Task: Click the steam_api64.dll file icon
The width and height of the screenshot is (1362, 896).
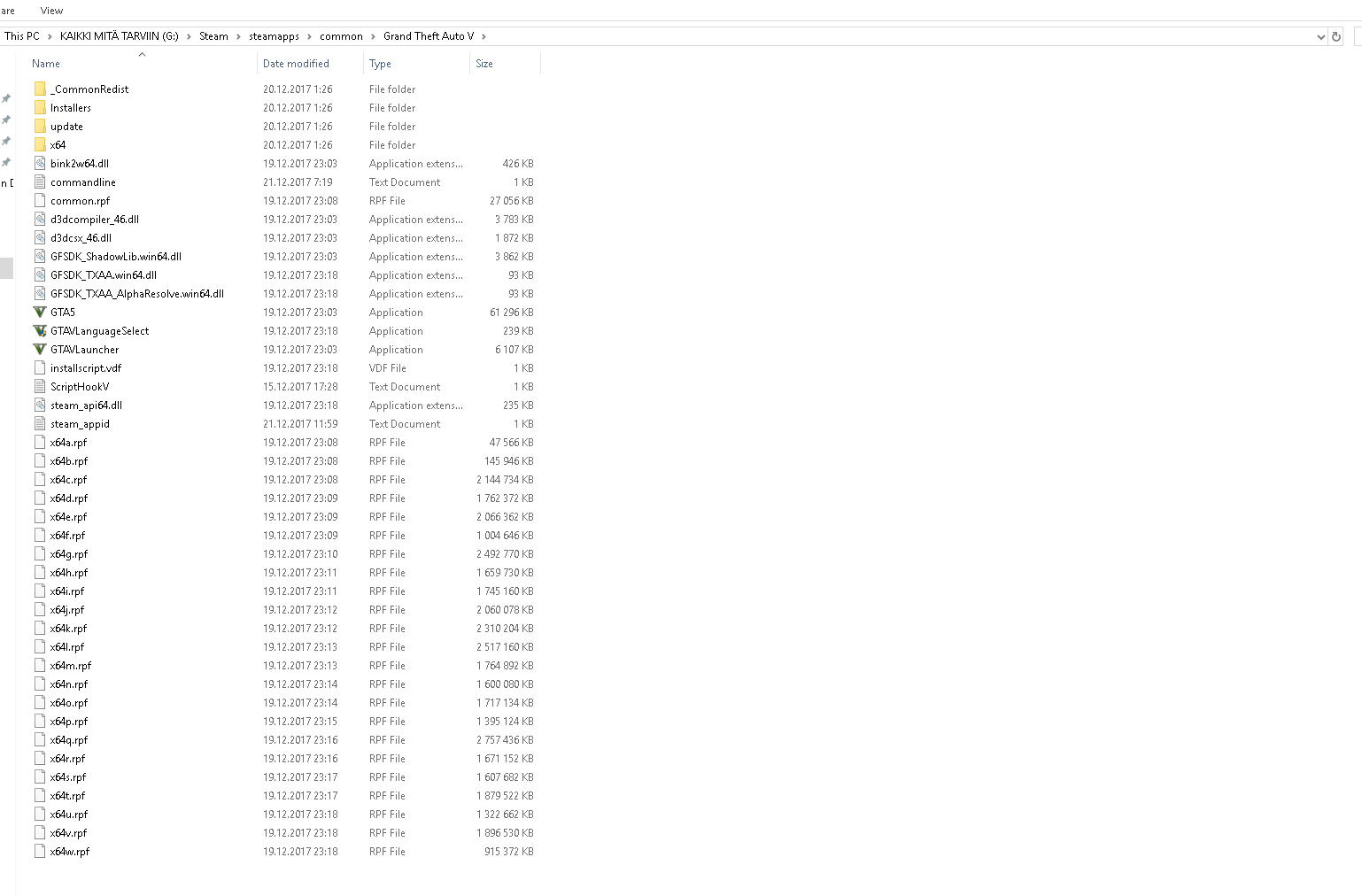Action: pyautogui.click(x=40, y=406)
